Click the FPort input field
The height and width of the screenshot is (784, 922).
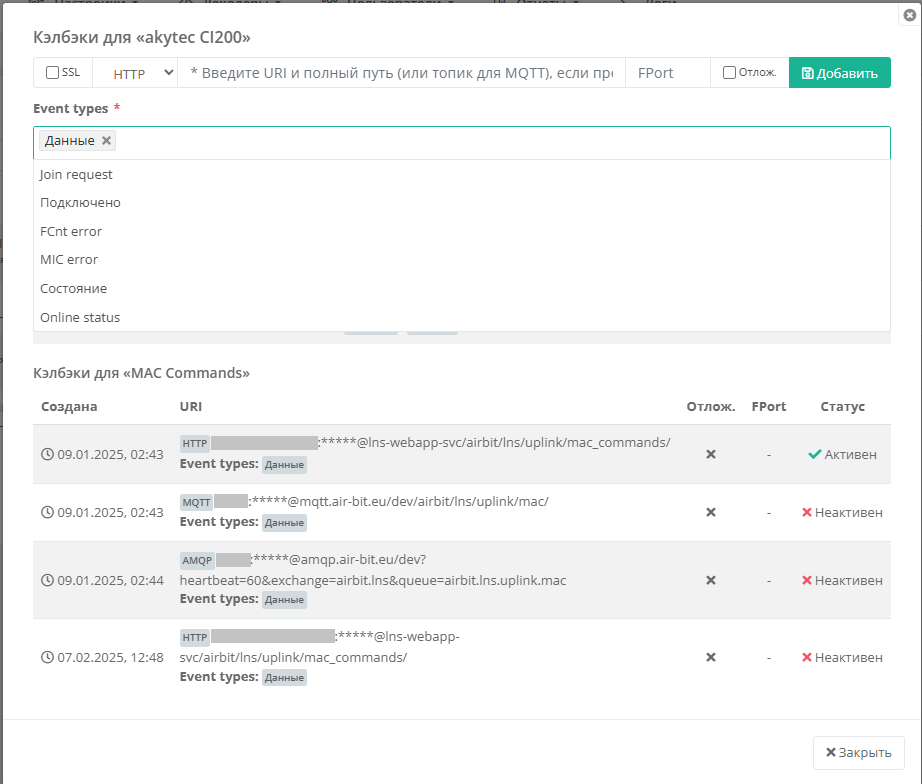(x=667, y=73)
